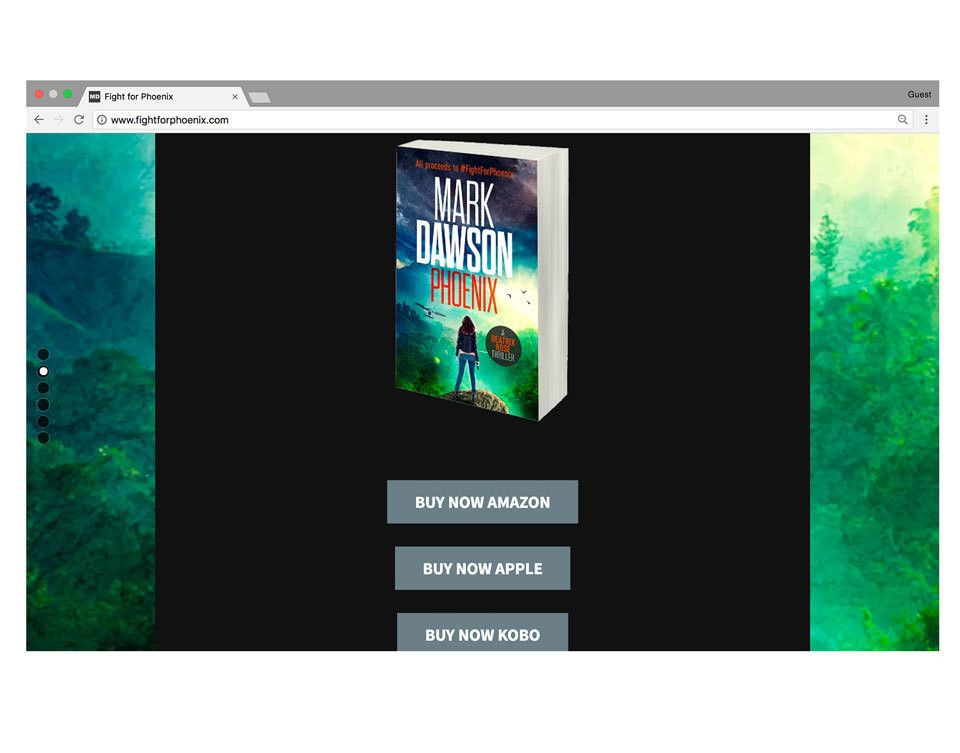Click the Mark Dawson Phoenix book cover
This screenshot has height=753, width=960.
point(482,281)
